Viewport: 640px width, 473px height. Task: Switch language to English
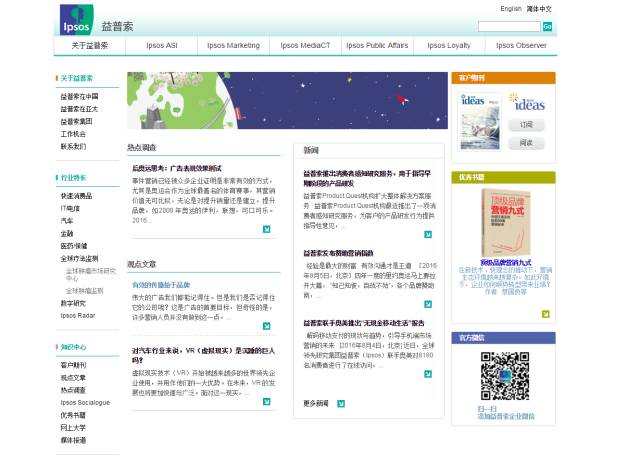click(511, 9)
